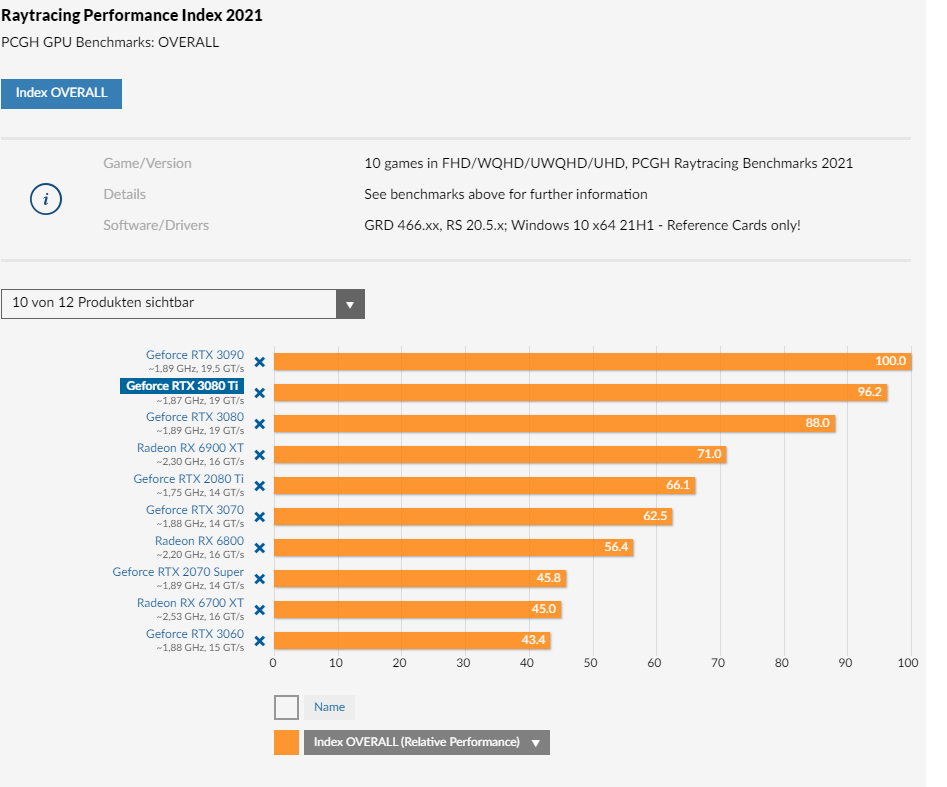Click the 'Raytracing Performance Index 2021' heading
947x787 pixels.
coord(132,15)
